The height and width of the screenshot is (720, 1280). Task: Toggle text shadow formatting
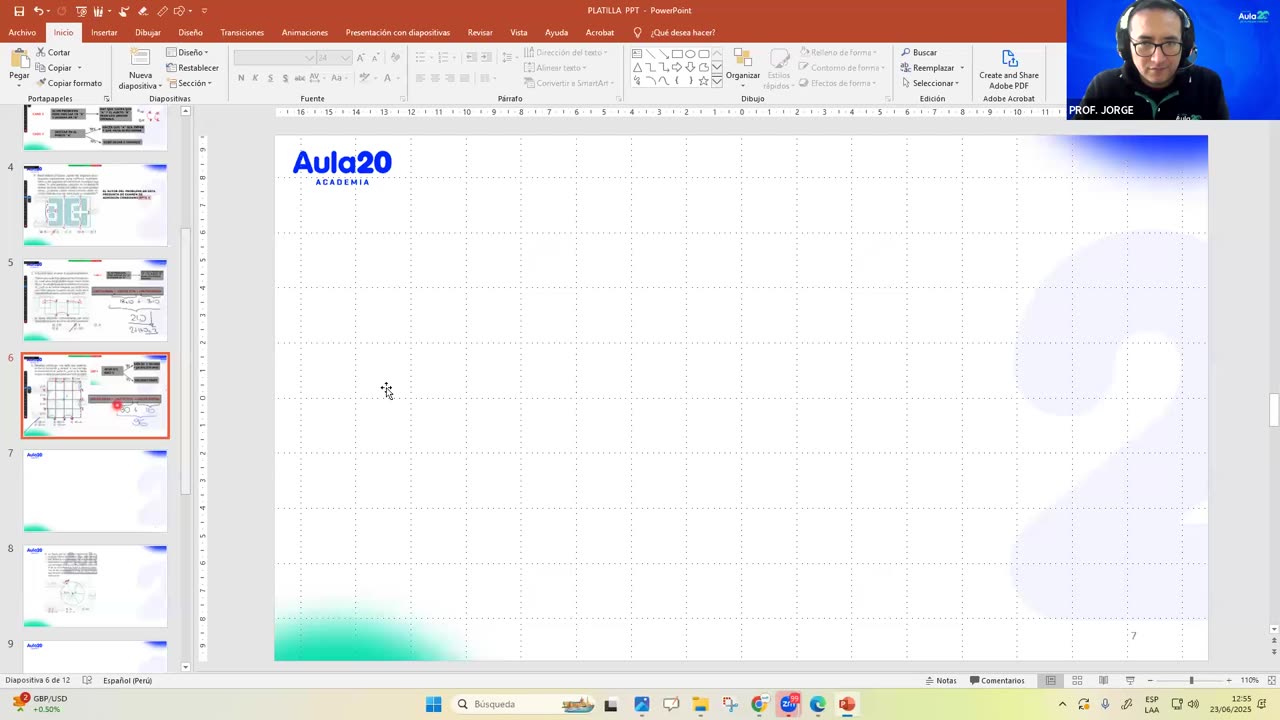[x=285, y=78]
